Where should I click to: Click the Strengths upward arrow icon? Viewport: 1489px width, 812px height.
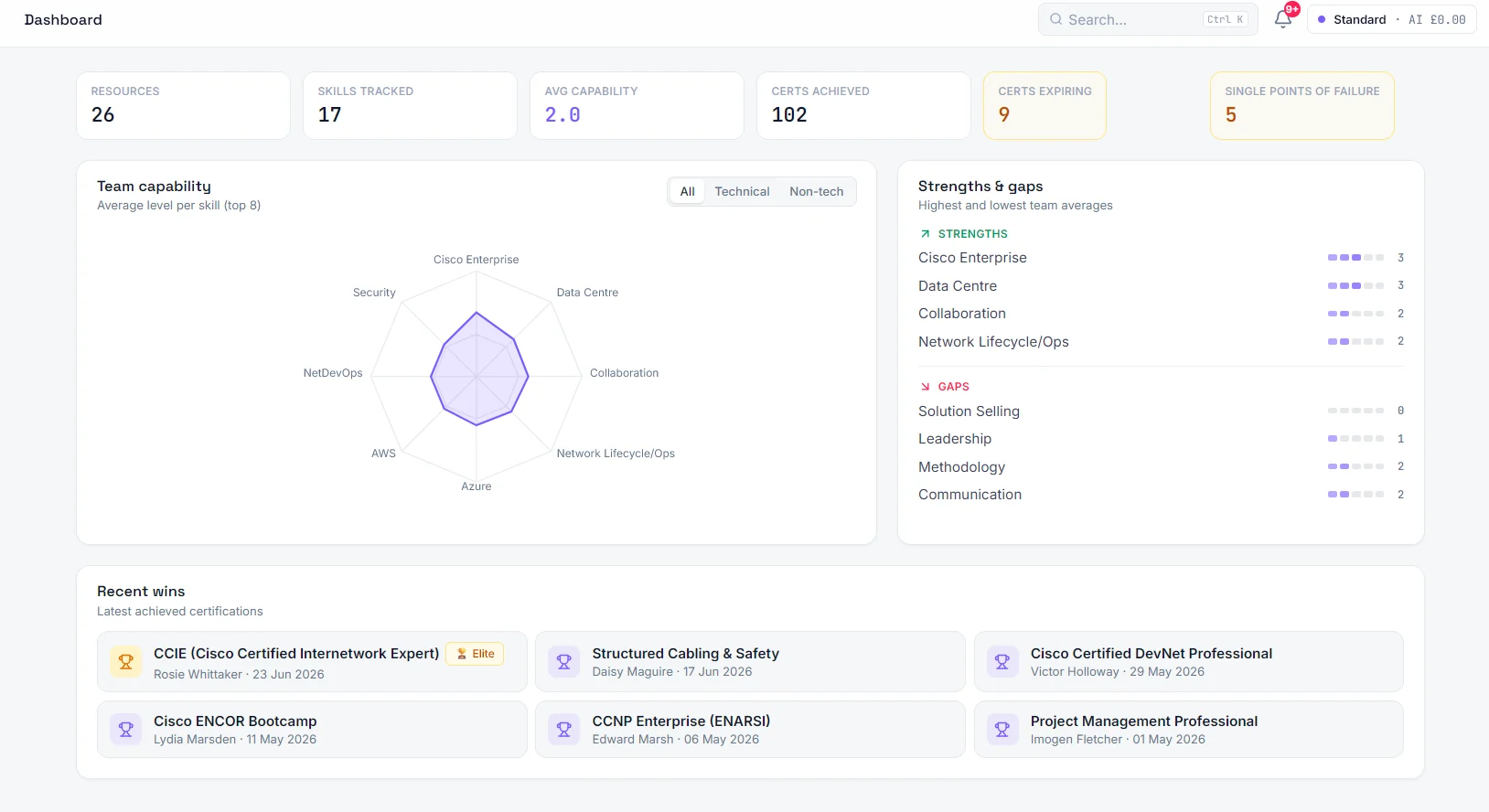[x=925, y=234]
